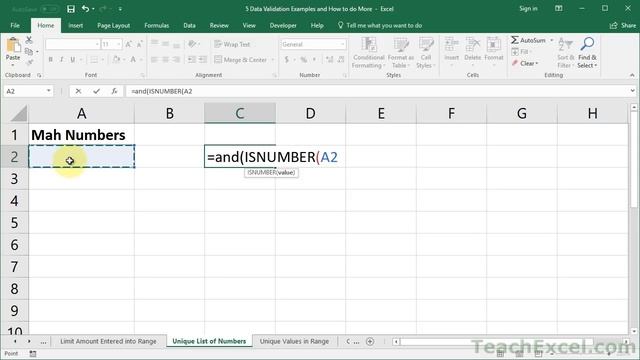Open the Limit Amount Entered into Range sheet
The height and width of the screenshot is (360, 640).
[x=108, y=341]
